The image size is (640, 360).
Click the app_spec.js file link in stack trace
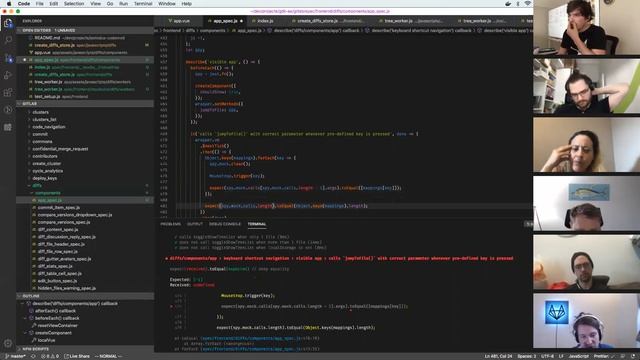pyautogui.click(x=260, y=338)
